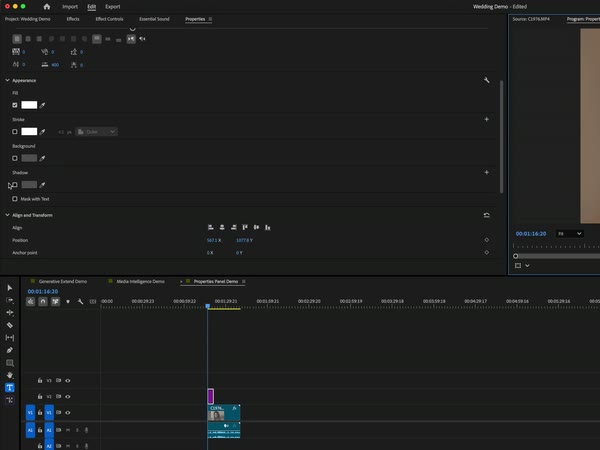Select the Track Select Forward tool
The image size is (600, 450).
10,300
